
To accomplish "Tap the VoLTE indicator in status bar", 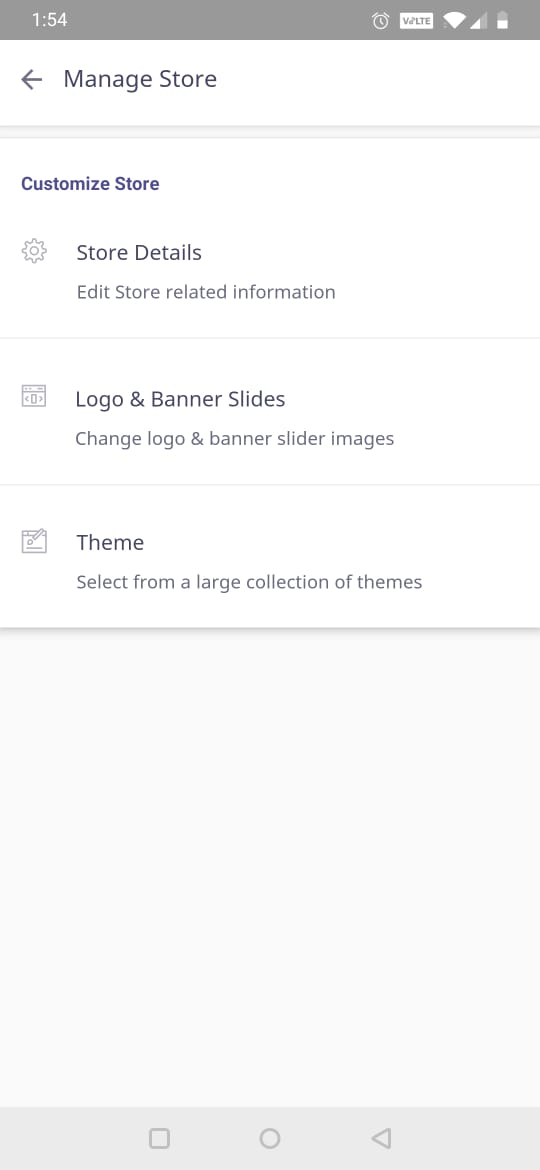I will (416, 21).
